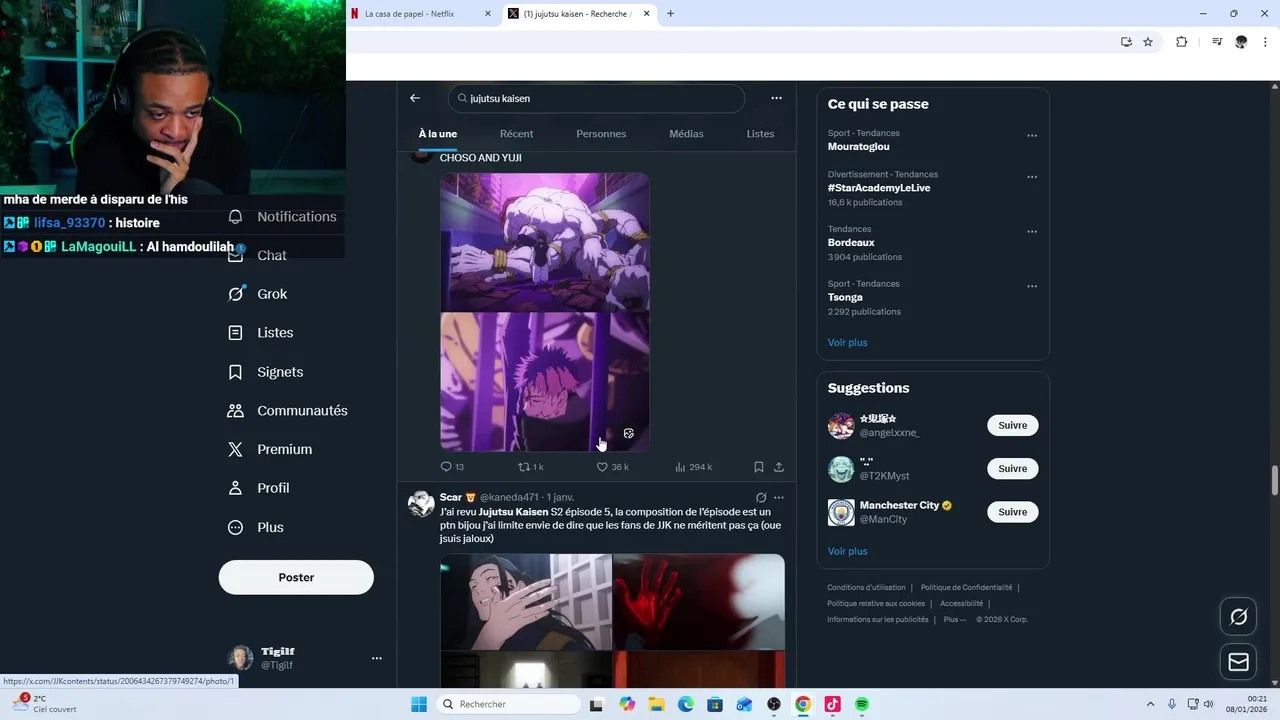This screenshot has height=720, width=1280.
Task: Open account menu dots next to Tigilf
Action: pos(377,658)
